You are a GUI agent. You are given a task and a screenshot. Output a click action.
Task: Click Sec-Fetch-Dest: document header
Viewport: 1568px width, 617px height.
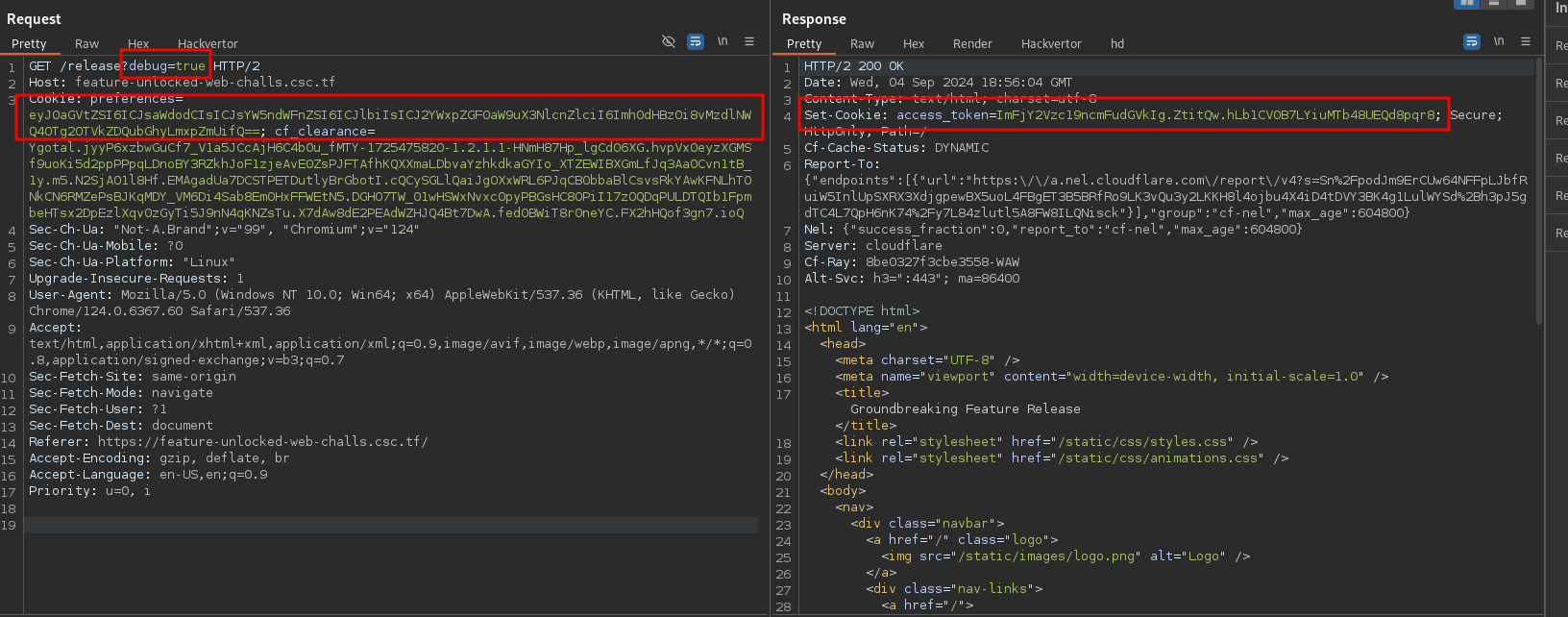click(121, 426)
